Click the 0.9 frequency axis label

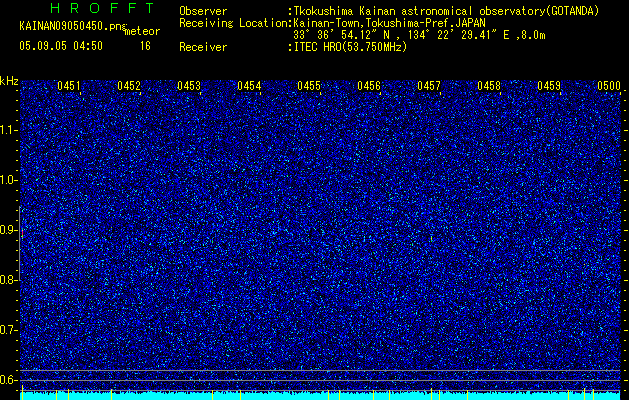[x=9, y=230]
